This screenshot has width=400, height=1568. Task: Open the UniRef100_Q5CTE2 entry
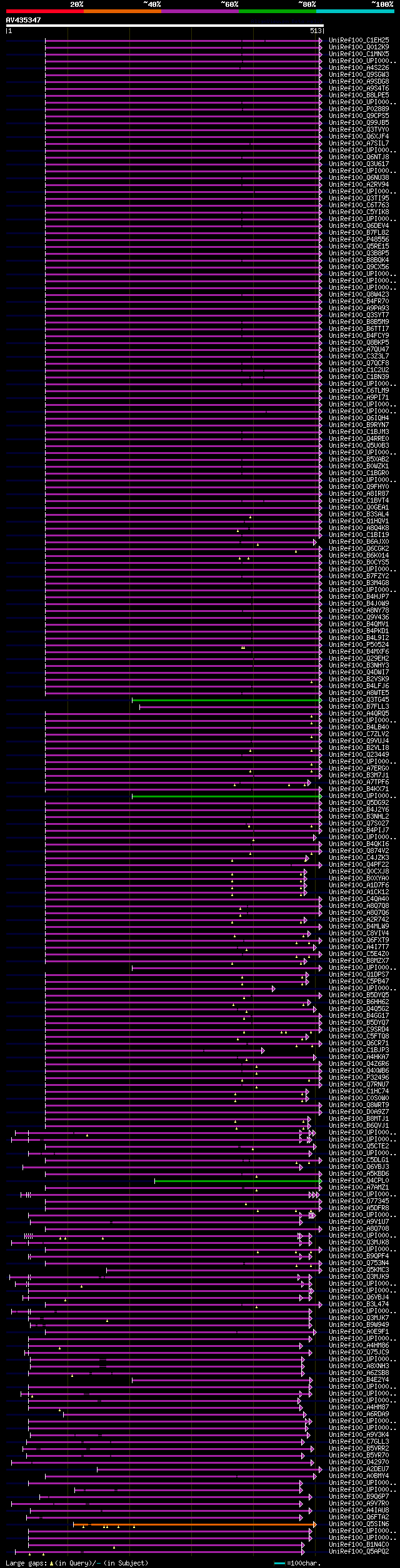(359, 1146)
